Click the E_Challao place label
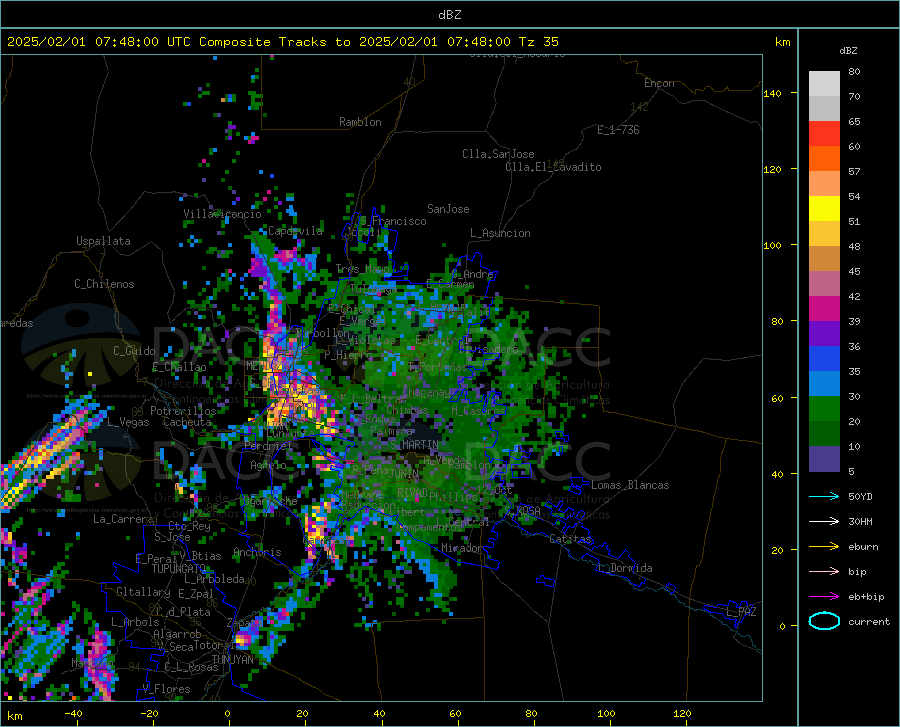Screen dimensions: 900x727 coord(179,367)
